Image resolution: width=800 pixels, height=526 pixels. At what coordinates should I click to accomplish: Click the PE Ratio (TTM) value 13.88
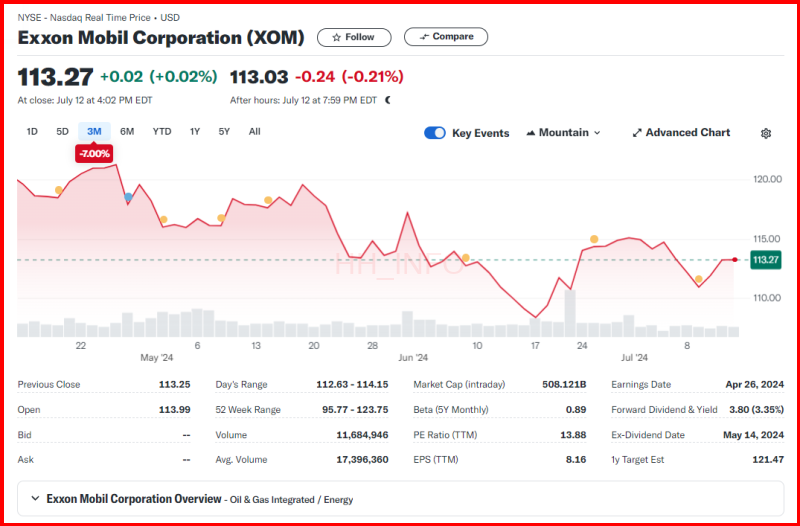575,435
